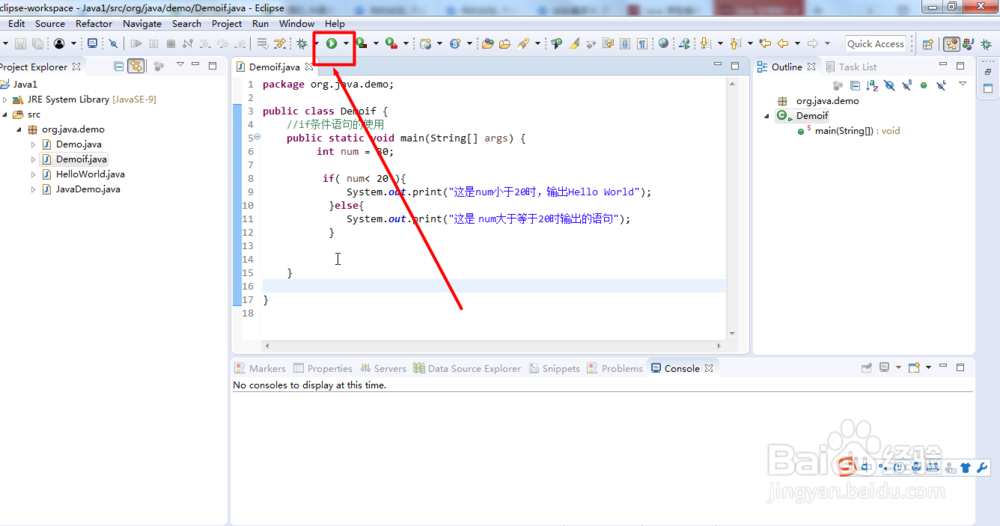This screenshot has width=1000, height=526.
Task: Expand the HelloWorld.java tree node
Action: tap(33, 174)
